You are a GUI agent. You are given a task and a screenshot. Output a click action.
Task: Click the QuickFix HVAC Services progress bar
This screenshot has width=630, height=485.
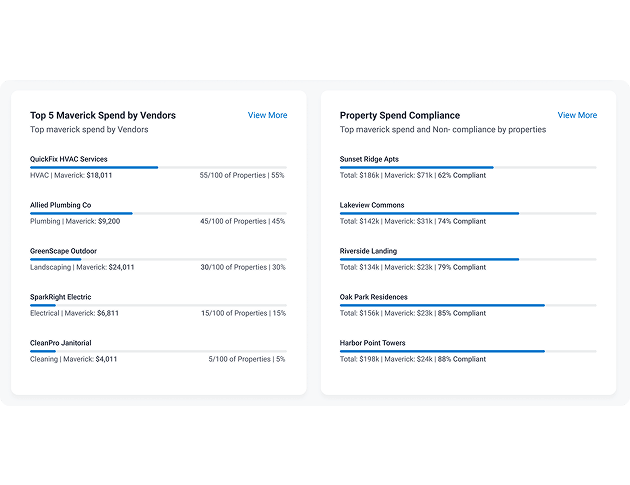(x=158, y=168)
